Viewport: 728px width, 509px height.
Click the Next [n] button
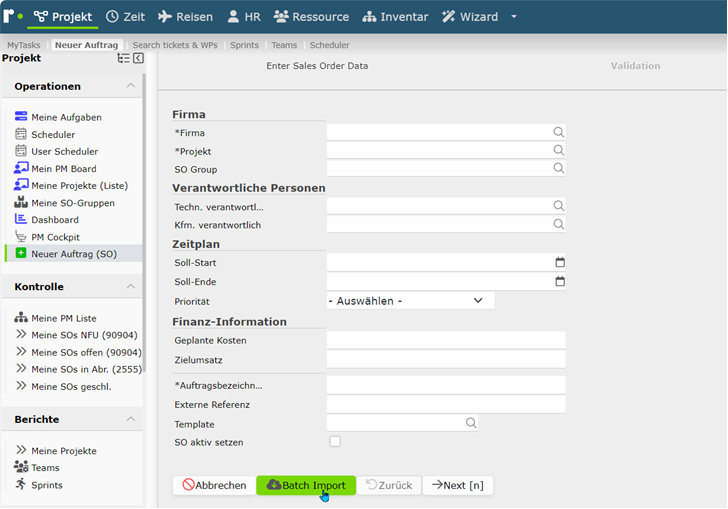click(458, 485)
